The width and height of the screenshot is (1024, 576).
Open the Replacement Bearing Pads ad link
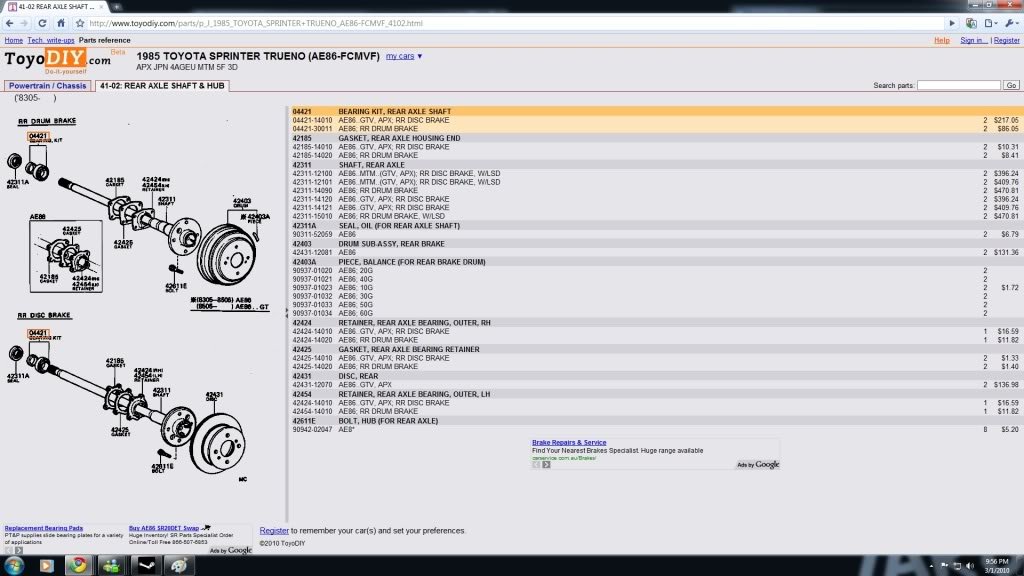[x=44, y=528]
